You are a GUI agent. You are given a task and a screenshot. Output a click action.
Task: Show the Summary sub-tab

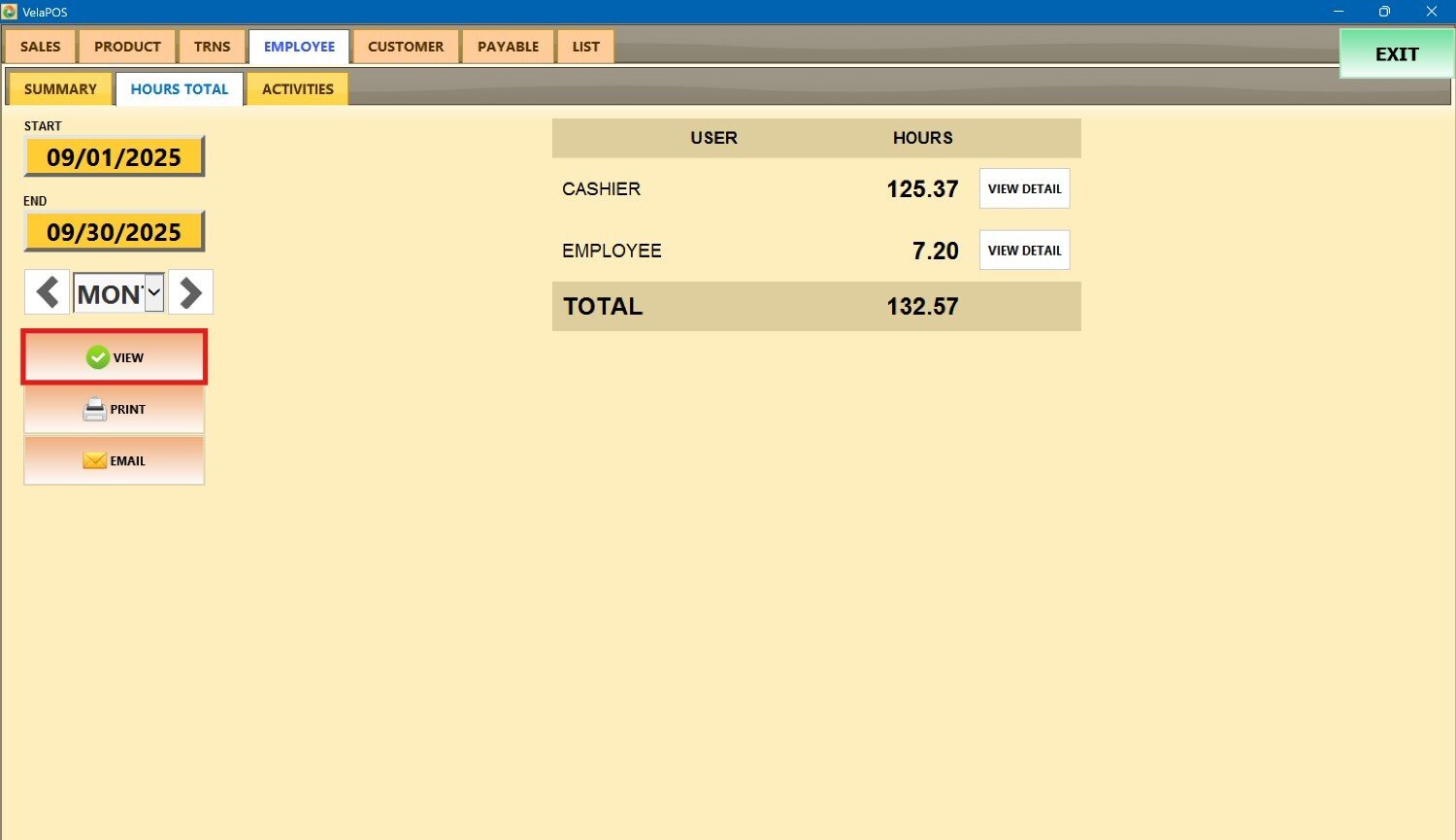click(60, 89)
